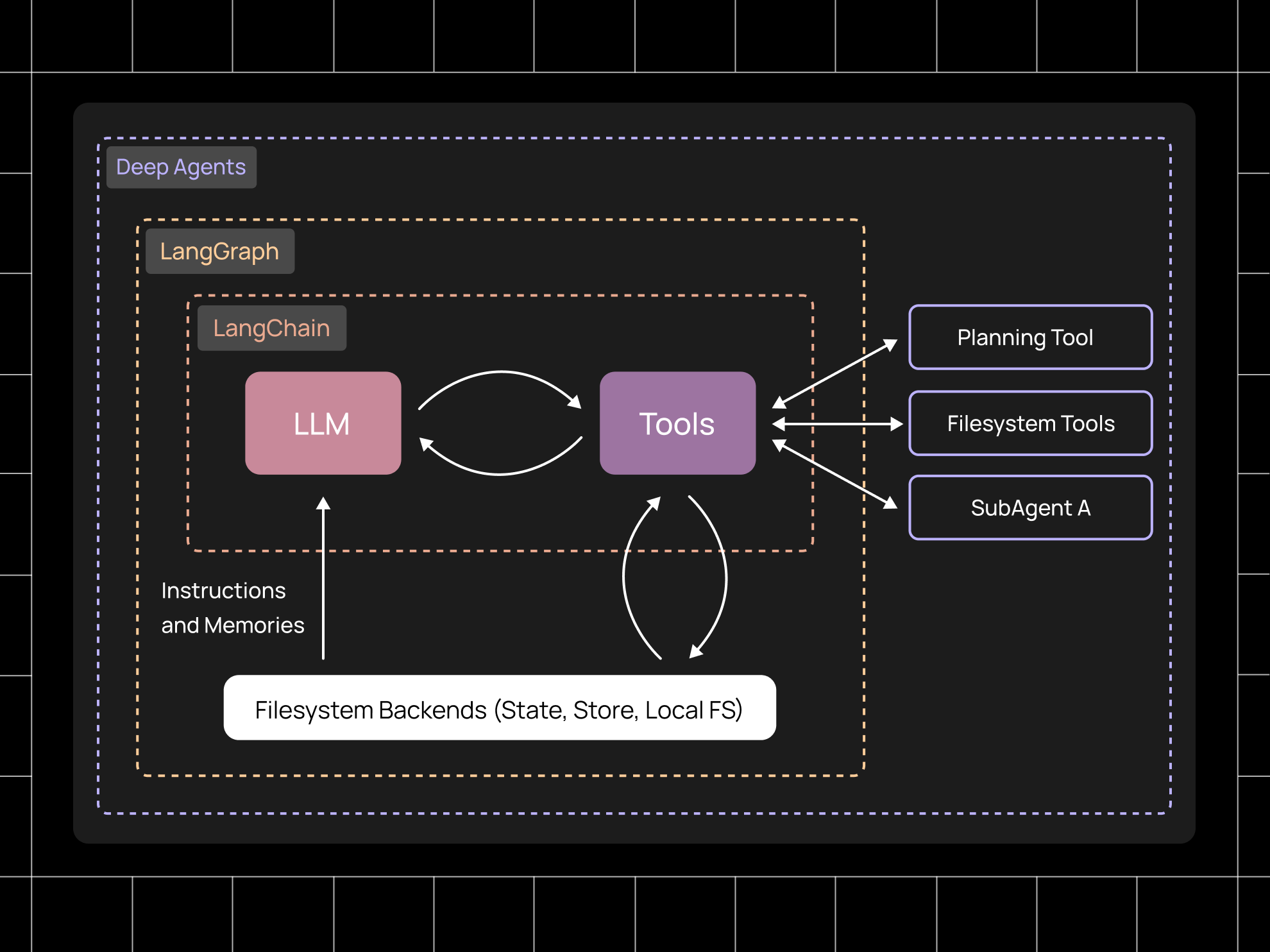Click the Deep Agents label
The height and width of the screenshot is (952, 1270).
pyautogui.click(x=181, y=167)
